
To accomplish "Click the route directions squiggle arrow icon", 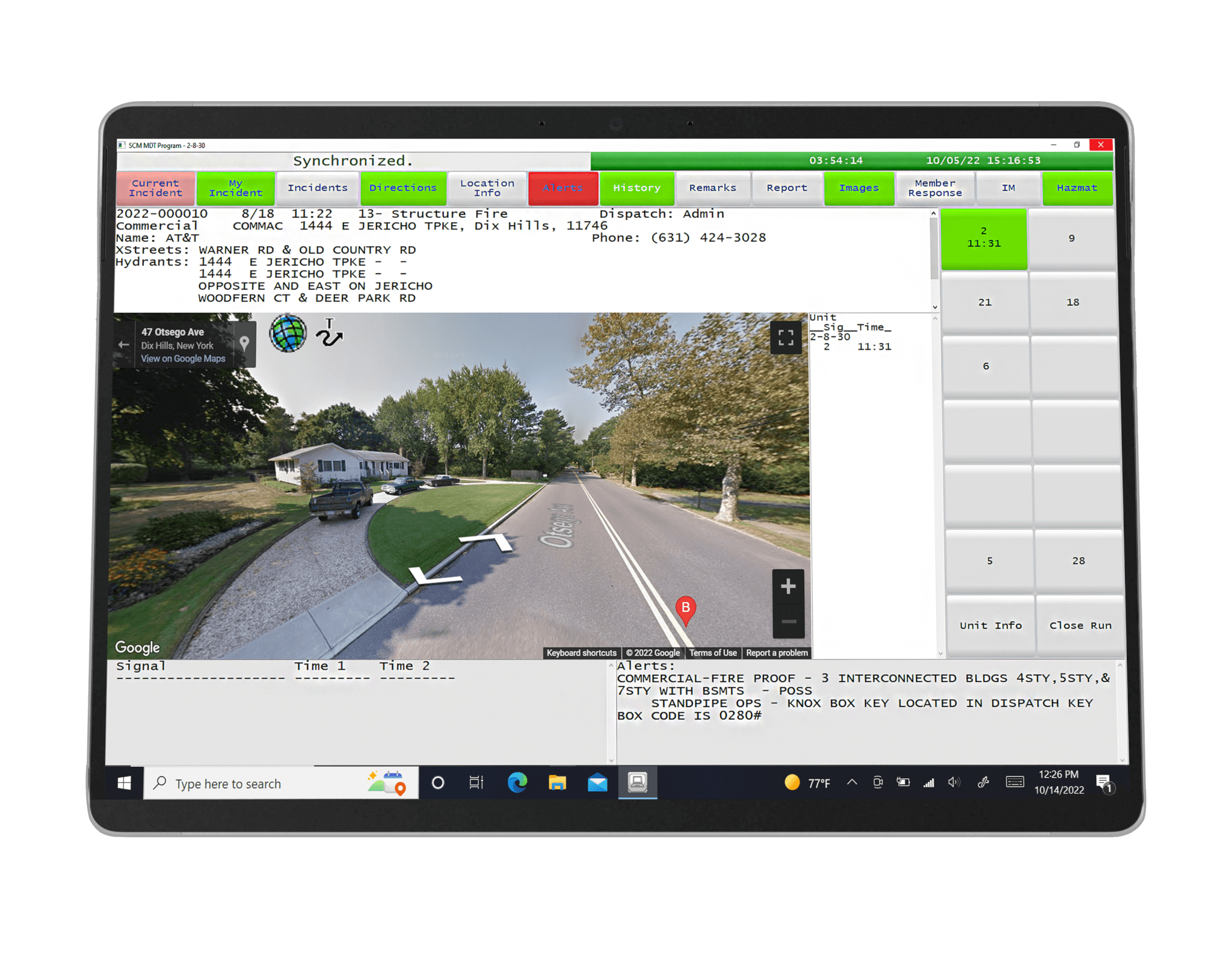I will tap(330, 333).
